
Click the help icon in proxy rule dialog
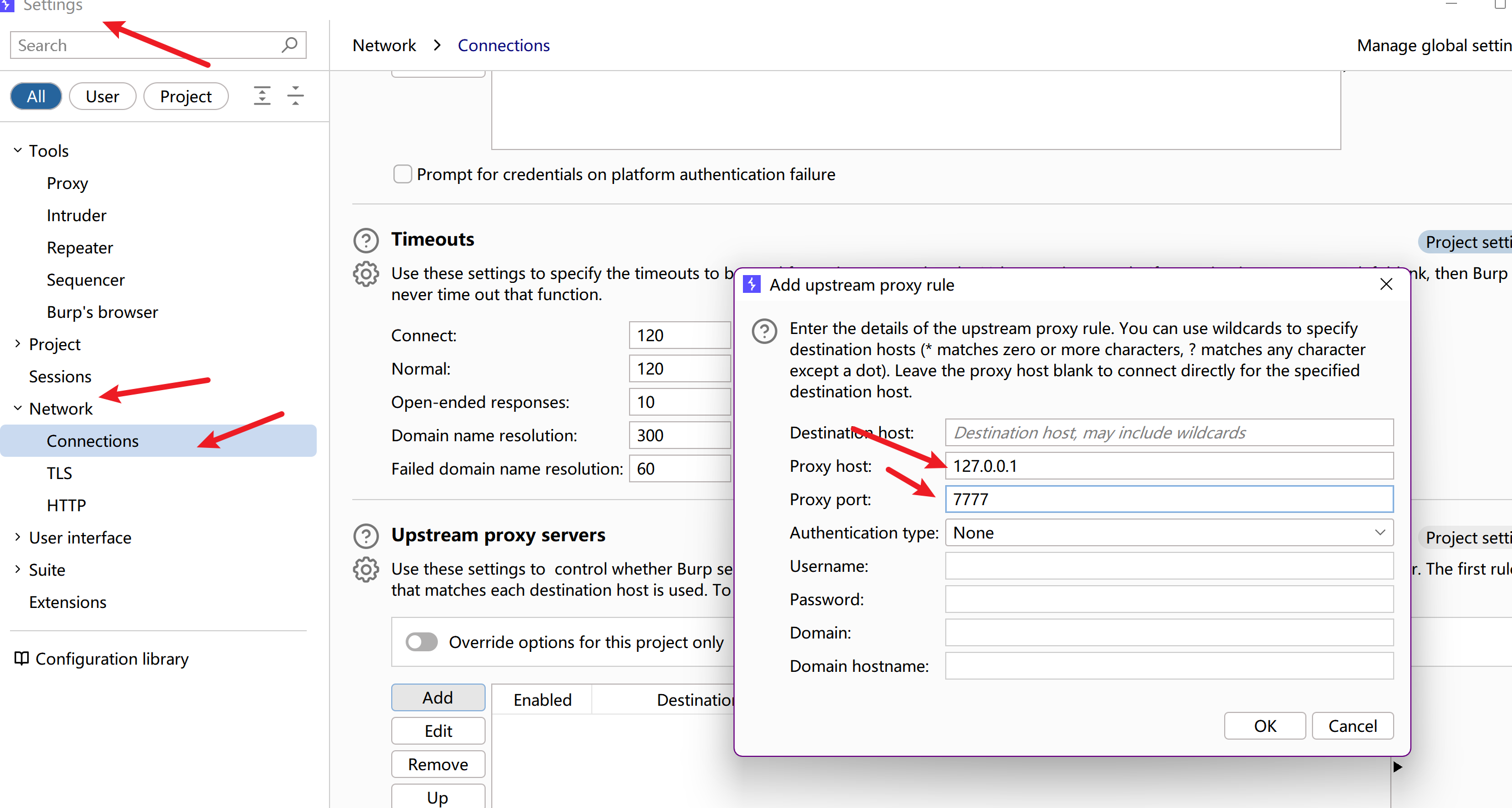[x=764, y=332]
